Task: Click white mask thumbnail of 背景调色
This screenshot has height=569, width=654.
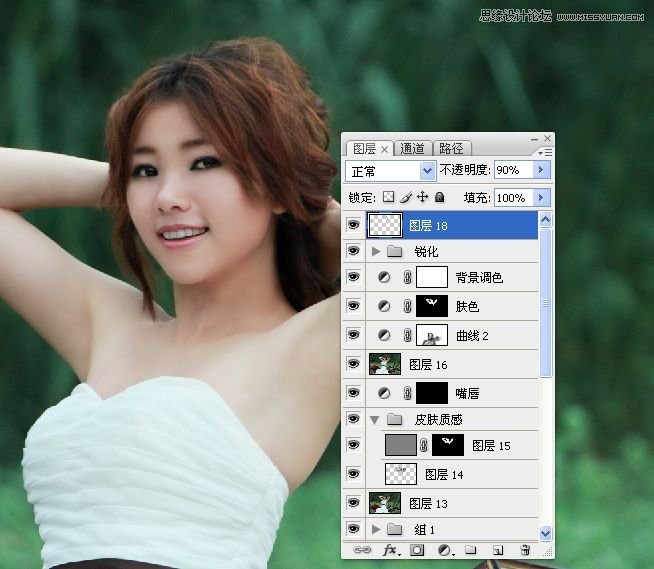Action: coord(432,277)
